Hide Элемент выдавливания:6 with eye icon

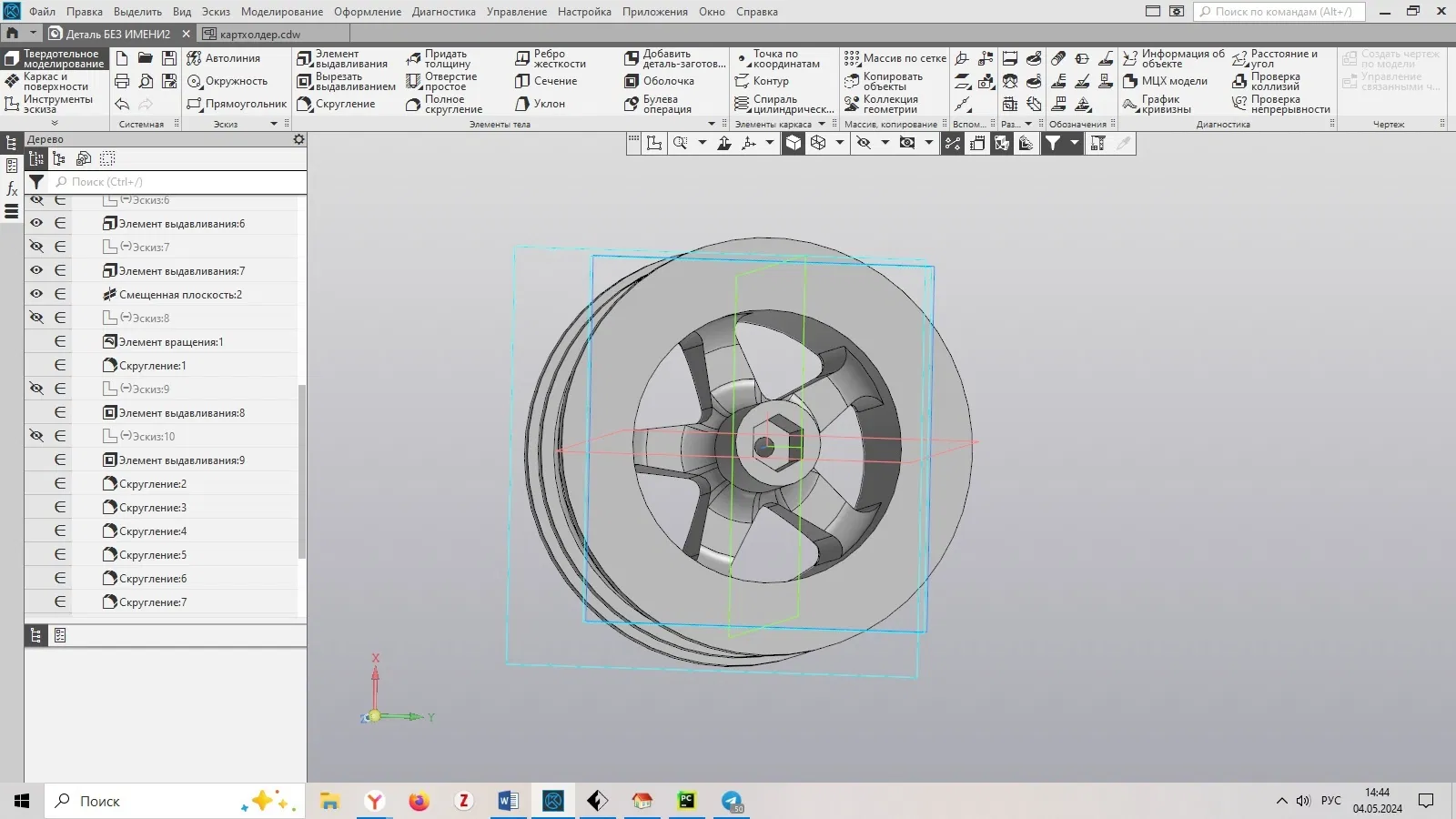[x=36, y=223]
